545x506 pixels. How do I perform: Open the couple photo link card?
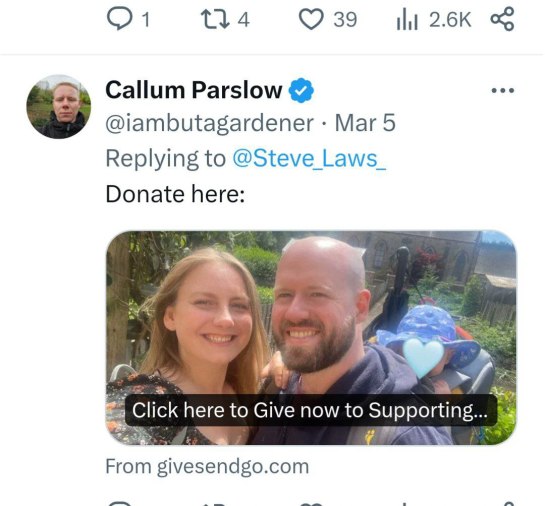pos(311,337)
